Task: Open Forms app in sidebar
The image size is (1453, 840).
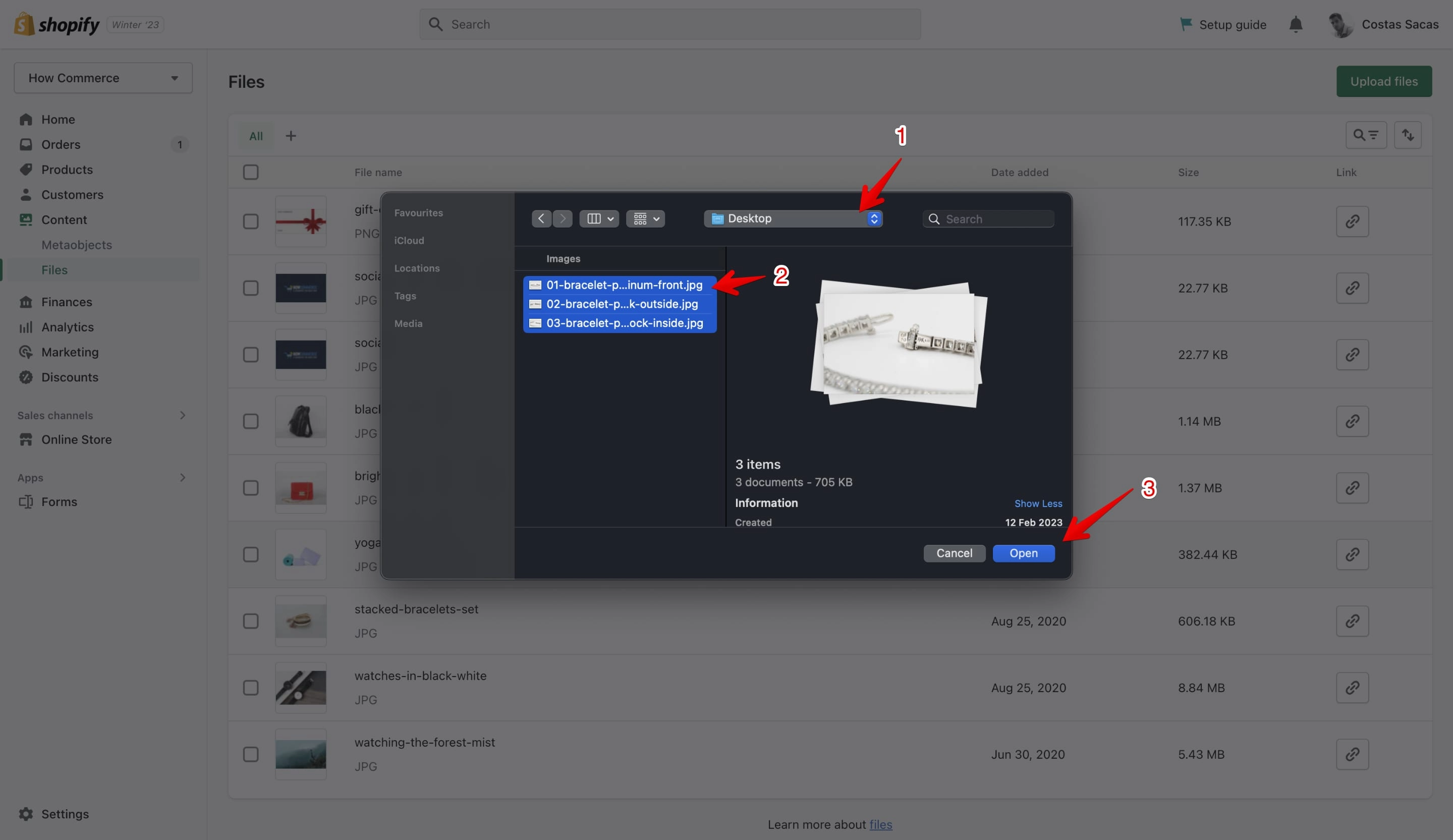Action: point(59,501)
